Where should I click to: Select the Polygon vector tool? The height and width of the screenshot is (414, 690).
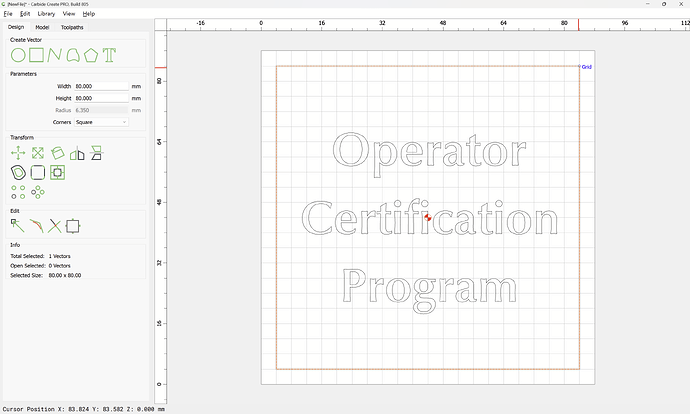click(91, 55)
